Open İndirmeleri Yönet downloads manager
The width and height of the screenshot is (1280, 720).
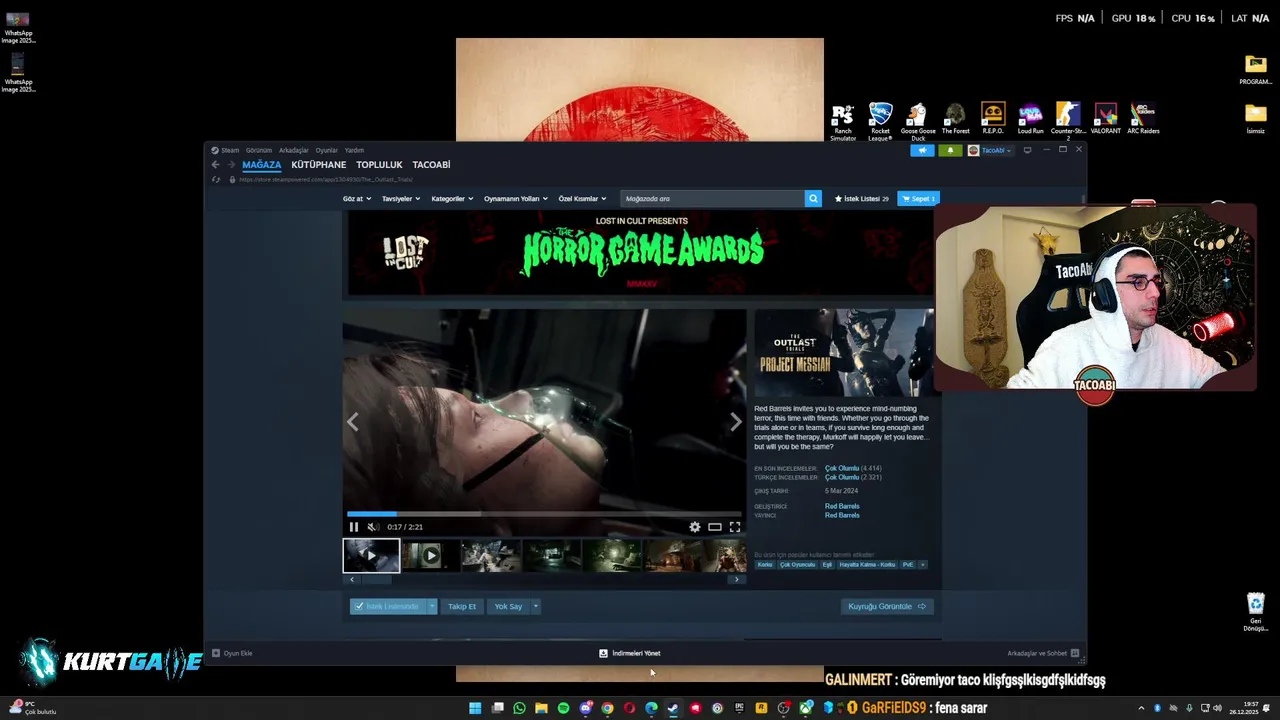click(630, 653)
